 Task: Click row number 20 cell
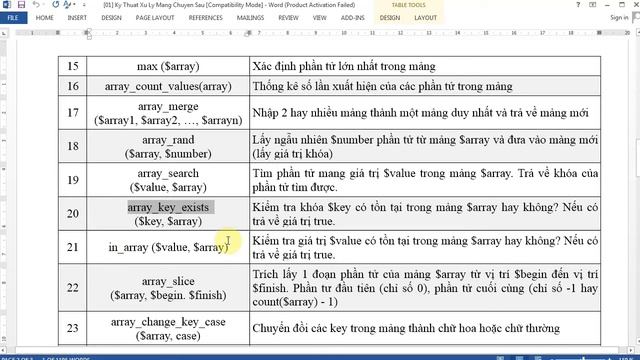click(73, 213)
